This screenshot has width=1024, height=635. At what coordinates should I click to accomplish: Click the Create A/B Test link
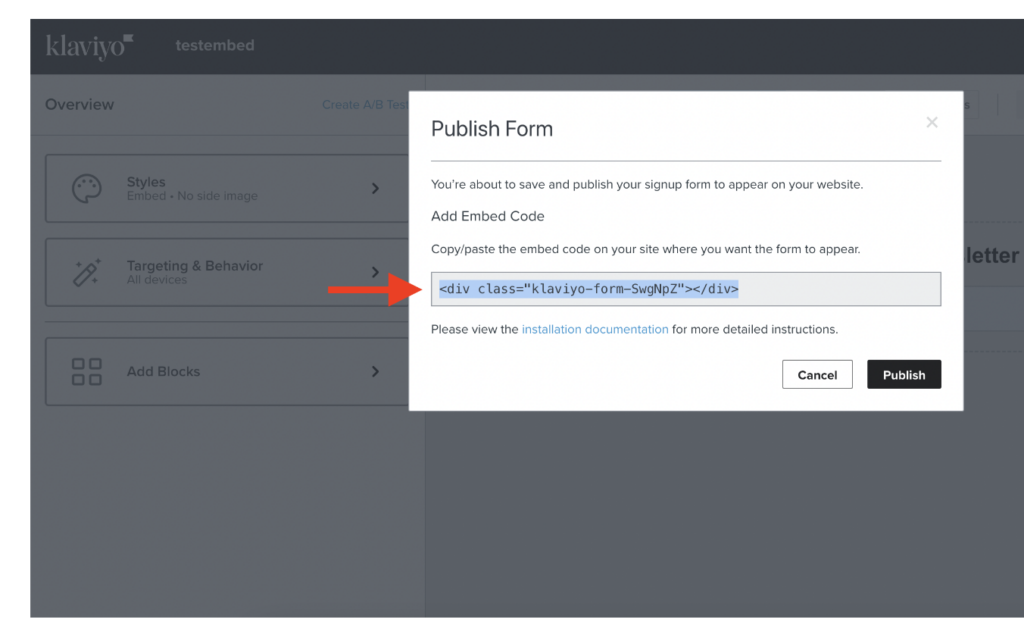pyautogui.click(x=365, y=105)
